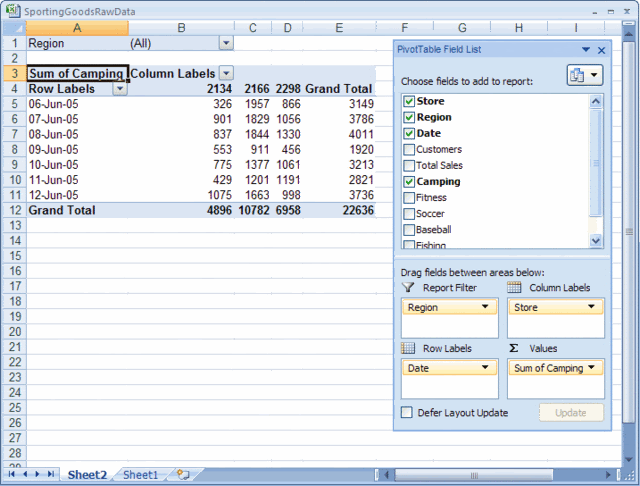Click the horizontal scrollbar left arrow
The image size is (640, 486).
[386, 475]
